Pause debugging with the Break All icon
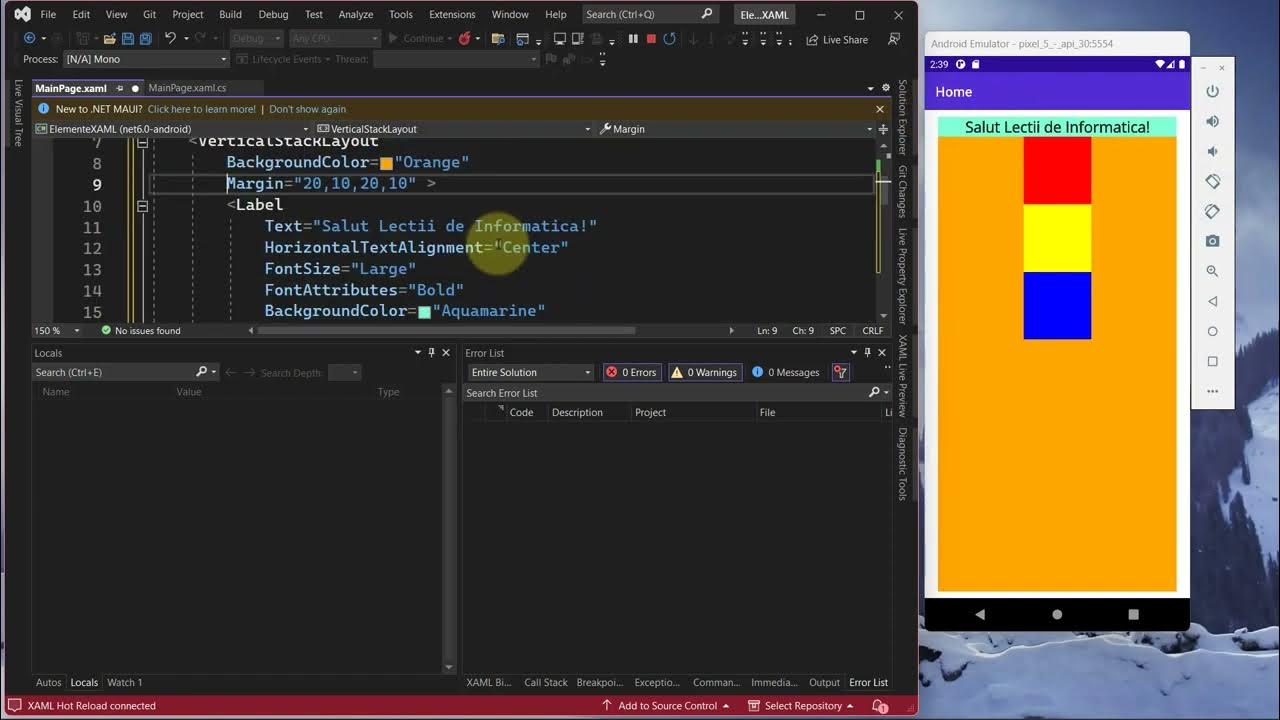Viewport: 1280px width, 720px height. 633,39
